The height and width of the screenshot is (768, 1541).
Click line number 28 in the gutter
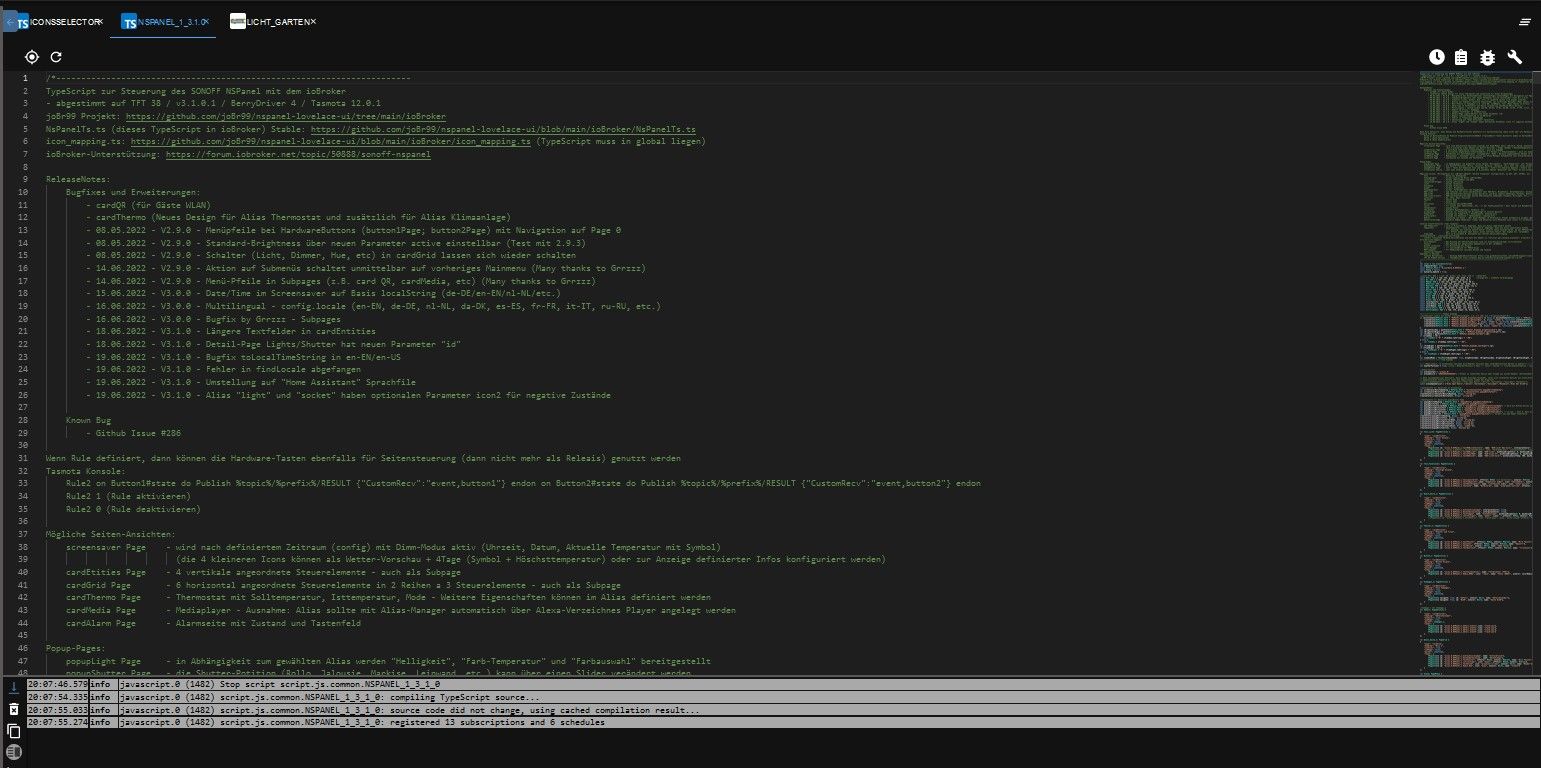(24, 420)
